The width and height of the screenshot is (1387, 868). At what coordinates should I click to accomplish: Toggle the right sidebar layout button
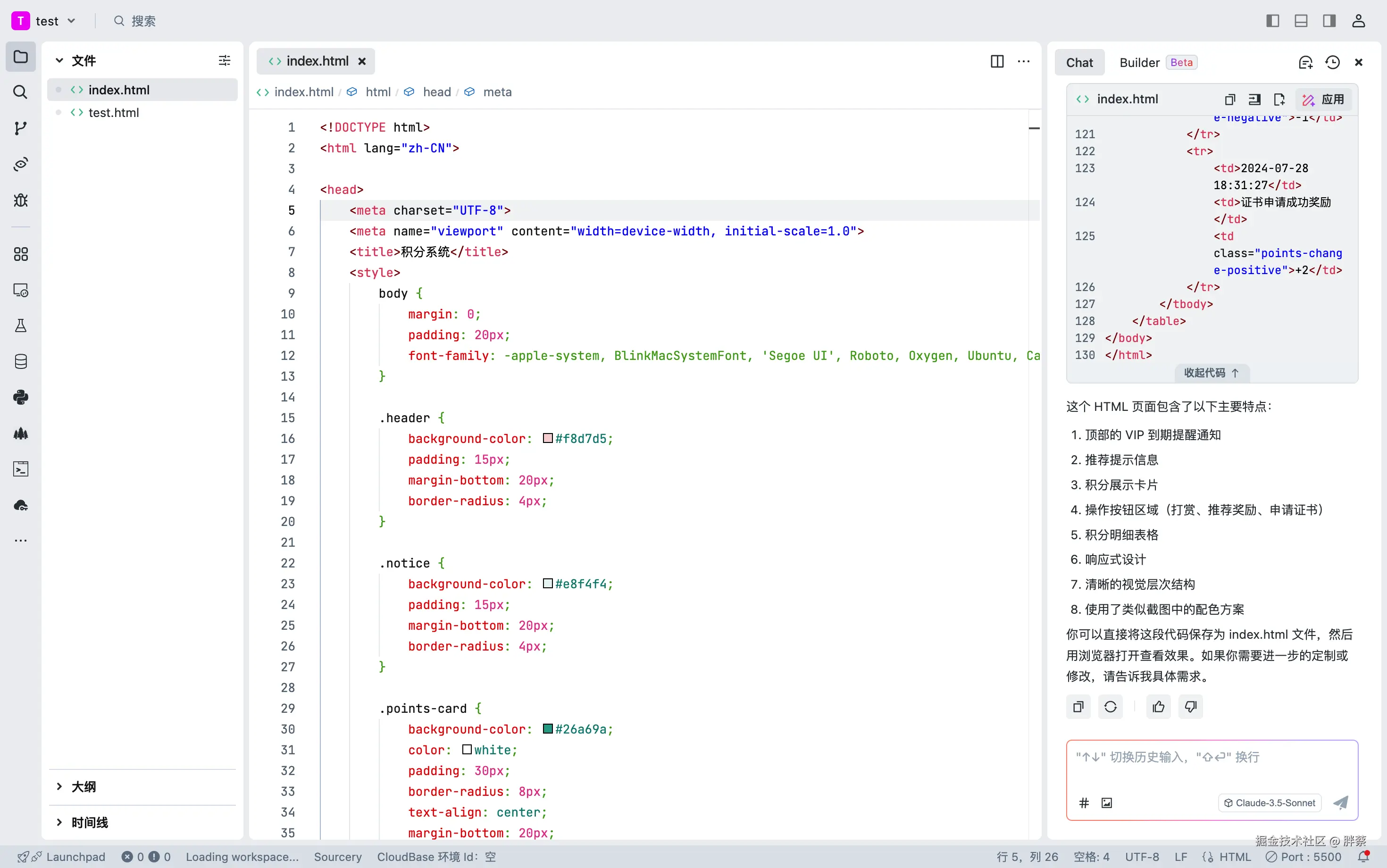[1329, 21]
